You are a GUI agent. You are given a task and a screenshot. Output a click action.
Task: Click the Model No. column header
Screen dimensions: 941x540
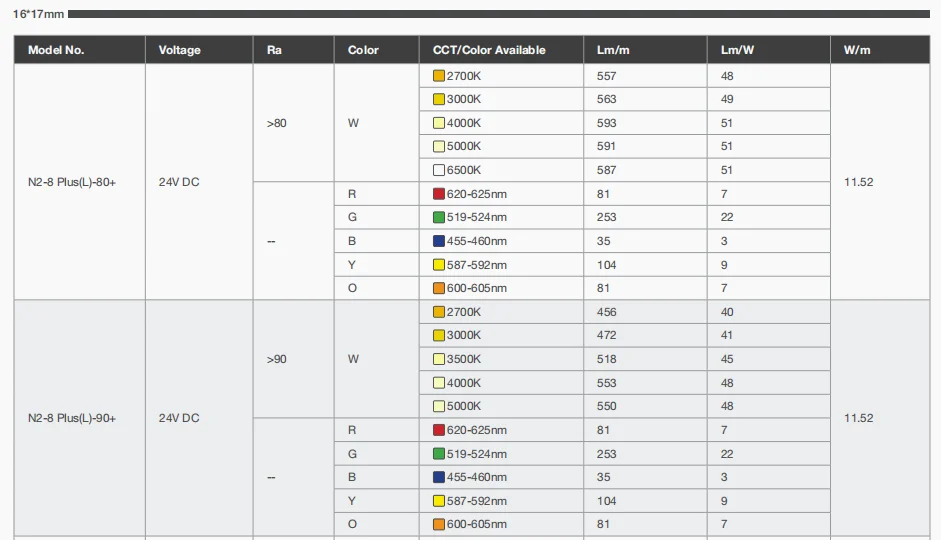pyautogui.click(x=56, y=50)
